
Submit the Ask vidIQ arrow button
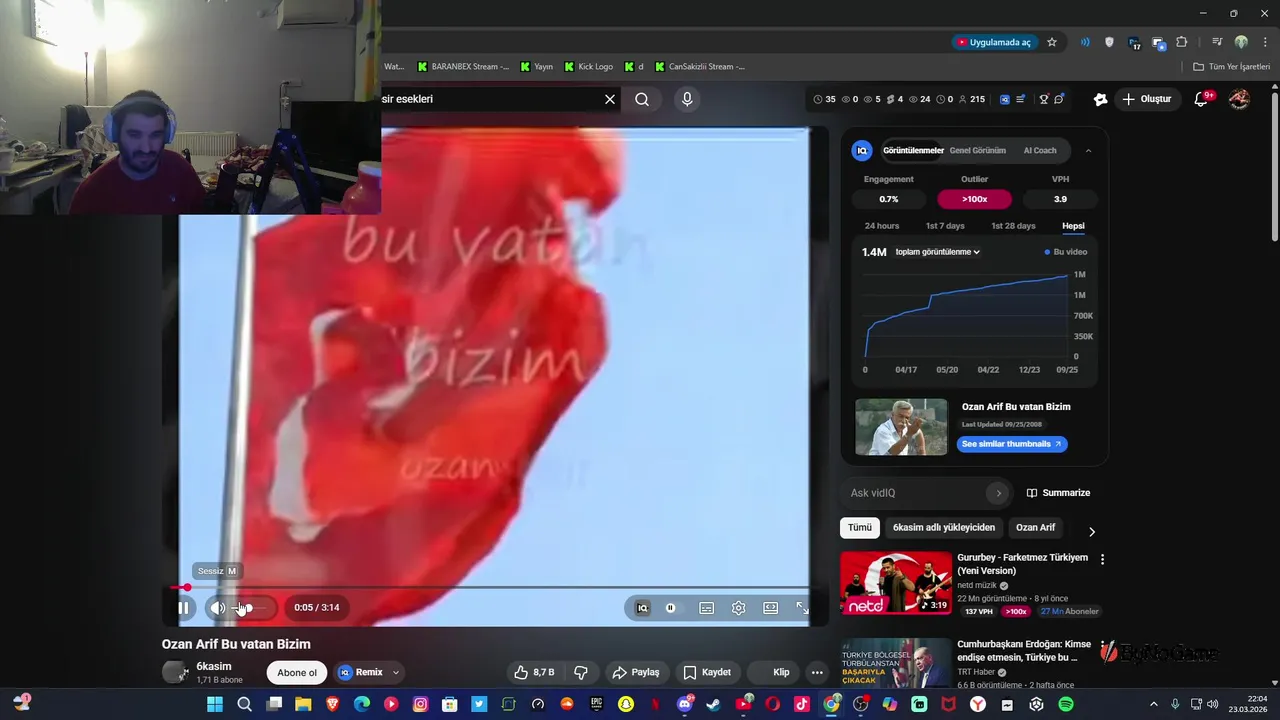(x=998, y=493)
